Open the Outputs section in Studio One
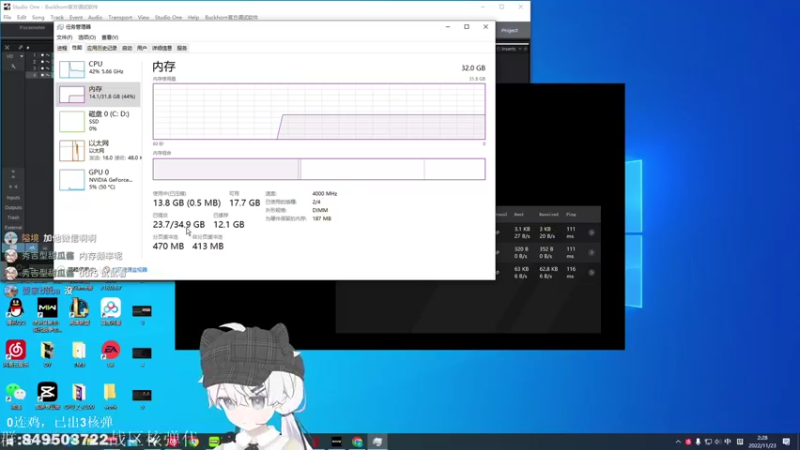 coord(13,208)
